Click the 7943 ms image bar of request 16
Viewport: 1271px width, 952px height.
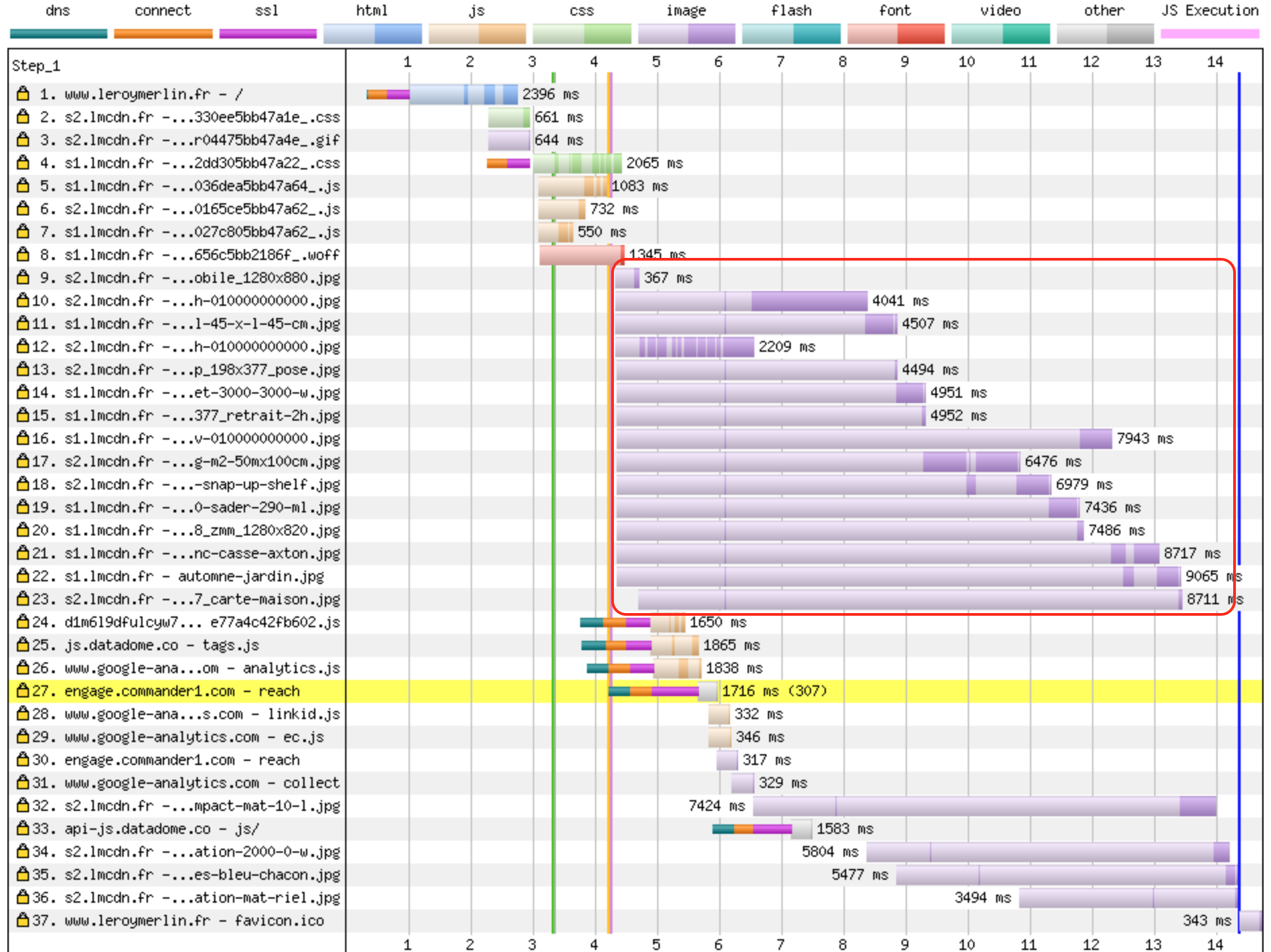coord(864,438)
